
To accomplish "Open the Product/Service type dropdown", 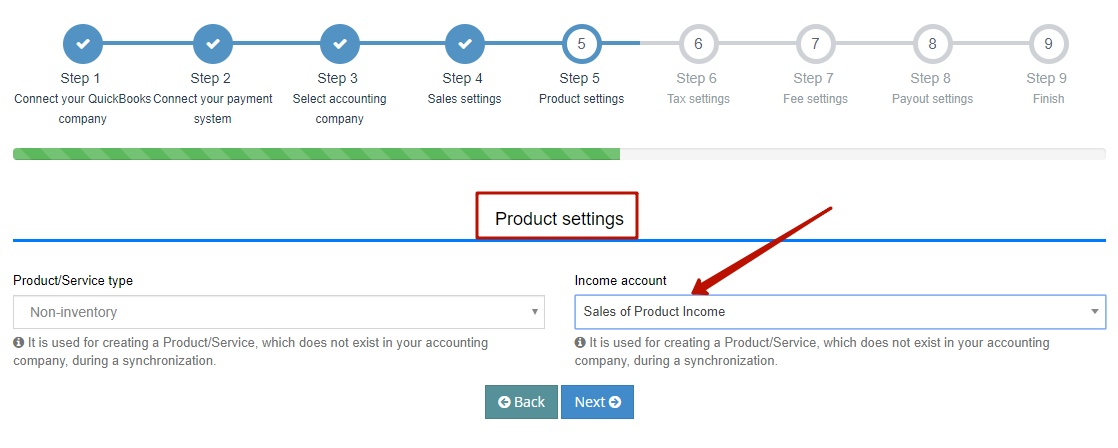I will pos(279,312).
